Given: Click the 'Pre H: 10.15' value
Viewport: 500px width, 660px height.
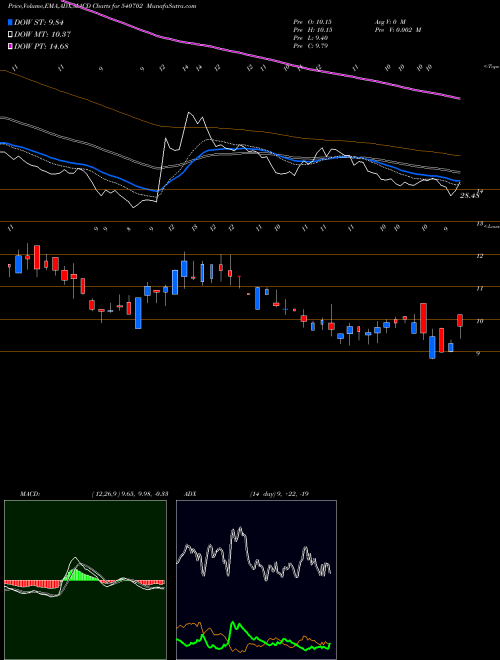Looking at the screenshot, I should [x=312, y=30].
